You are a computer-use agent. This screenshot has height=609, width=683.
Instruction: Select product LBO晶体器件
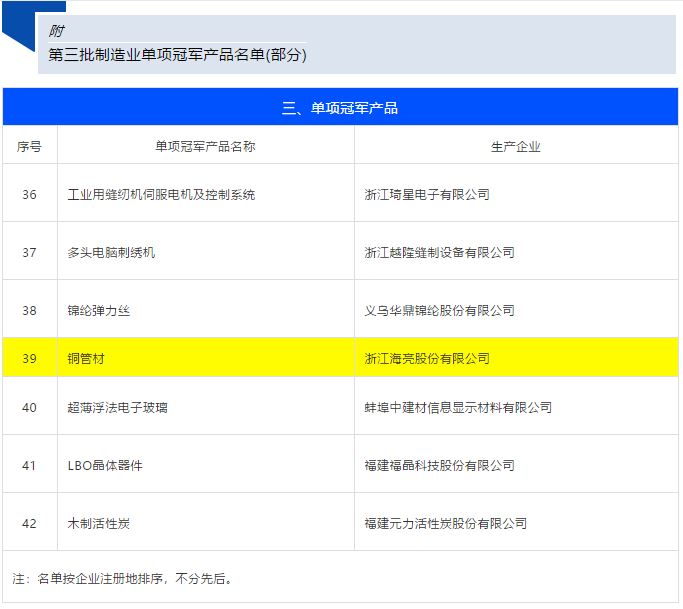point(105,465)
